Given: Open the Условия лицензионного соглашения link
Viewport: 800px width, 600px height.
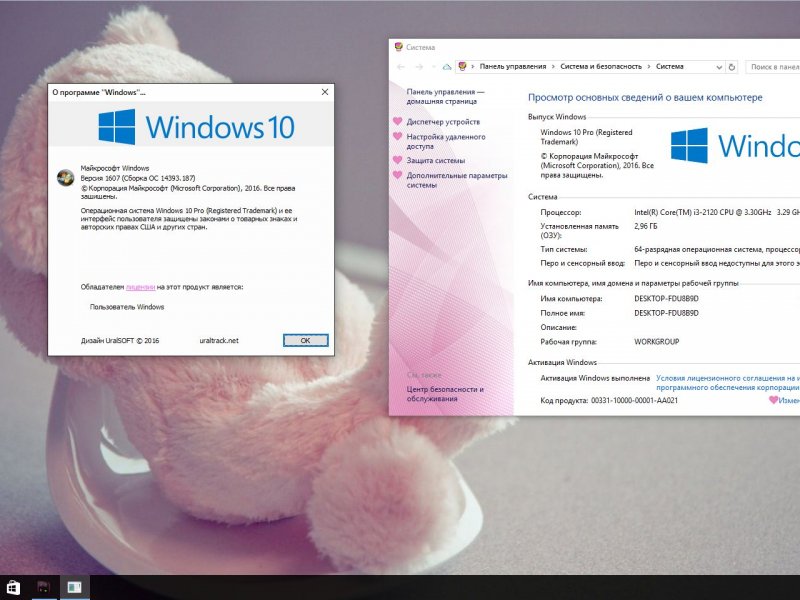Looking at the screenshot, I should [x=728, y=383].
